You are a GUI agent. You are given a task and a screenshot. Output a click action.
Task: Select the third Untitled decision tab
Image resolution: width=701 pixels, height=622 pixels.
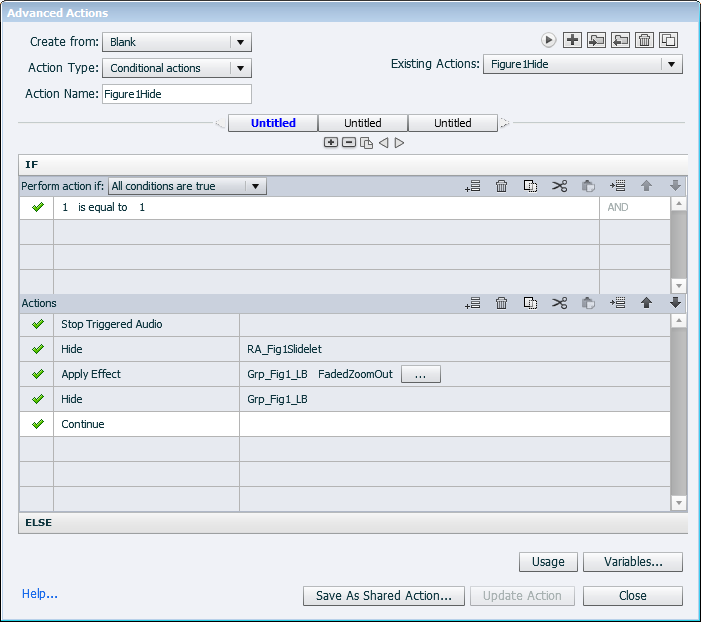[x=453, y=123]
